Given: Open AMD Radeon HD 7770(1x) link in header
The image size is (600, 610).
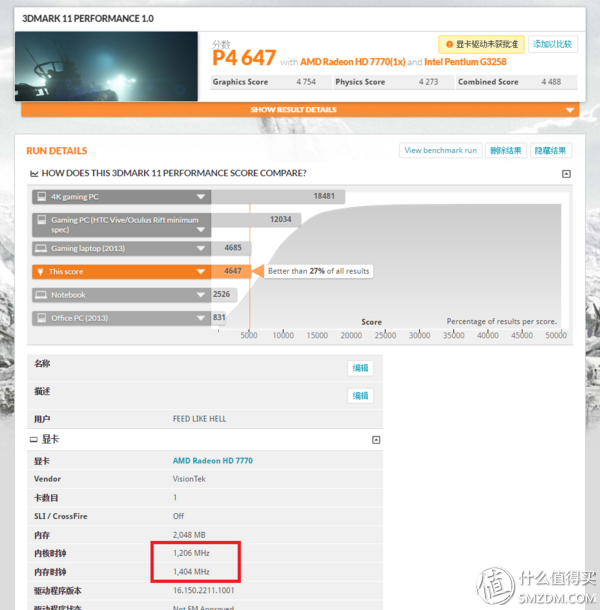Looking at the screenshot, I should tap(353, 62).
